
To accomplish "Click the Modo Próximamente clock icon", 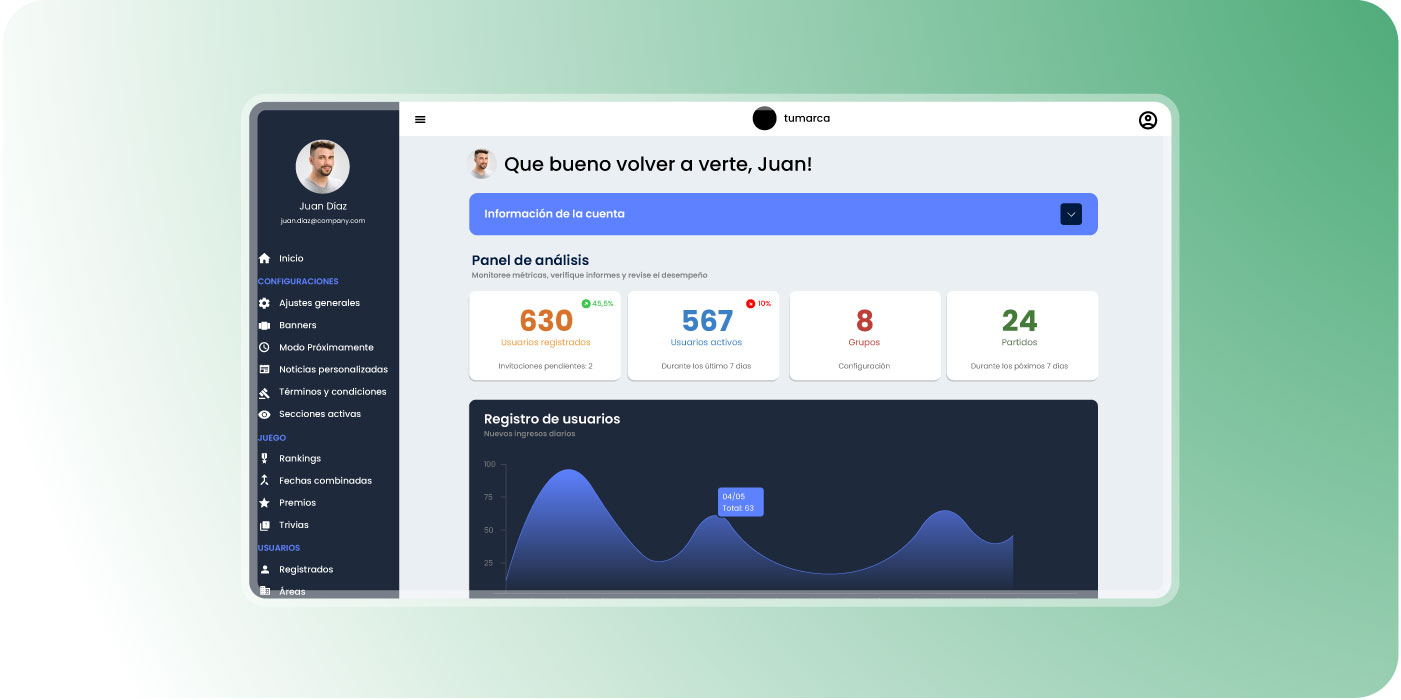I will 264,348.
